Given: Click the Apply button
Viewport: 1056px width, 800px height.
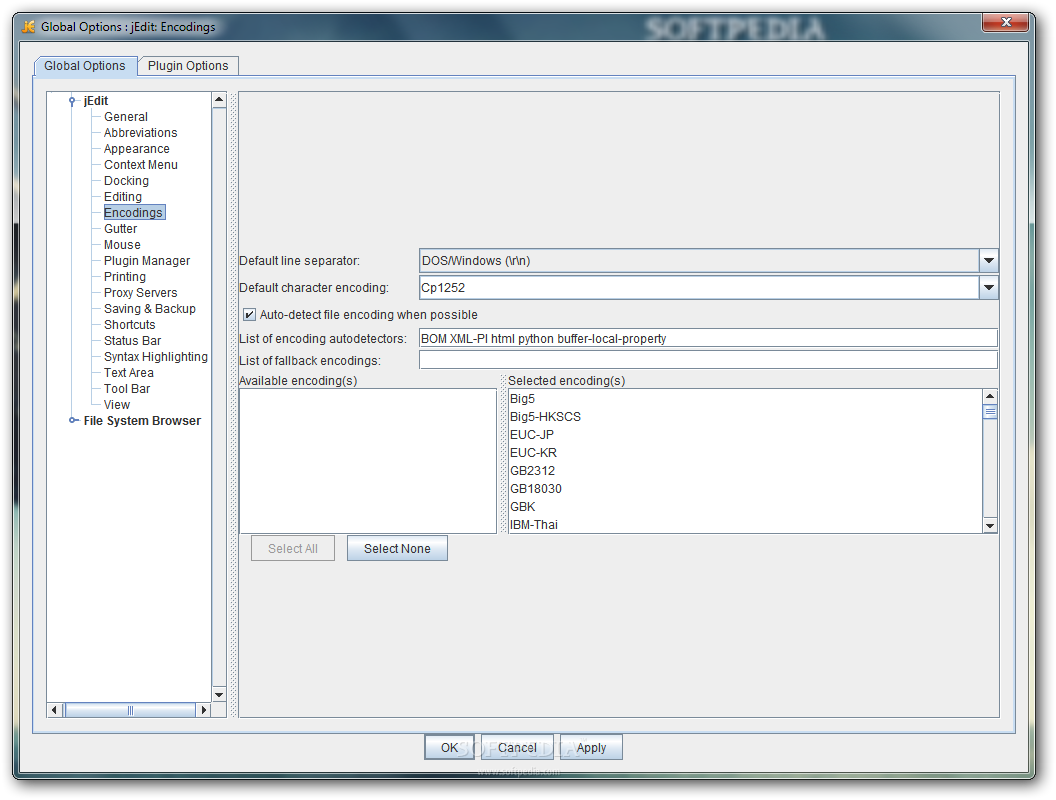Looking at the screenshot, I should coord(591,747).
